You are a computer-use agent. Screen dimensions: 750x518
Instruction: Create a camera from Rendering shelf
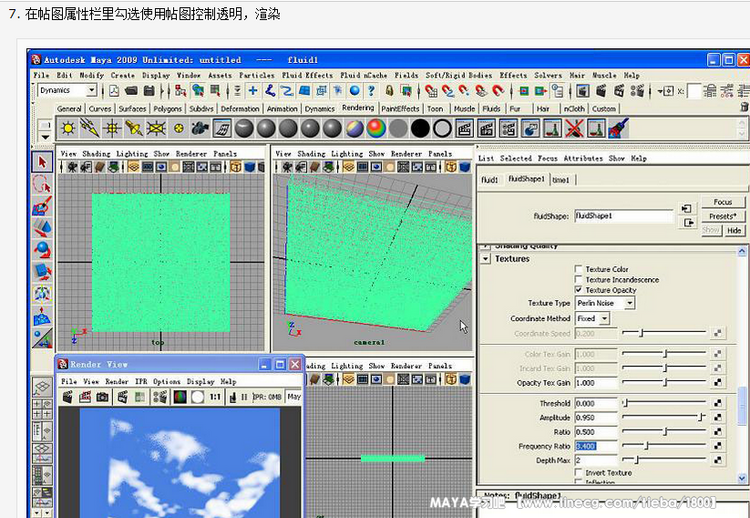(200, 128)
